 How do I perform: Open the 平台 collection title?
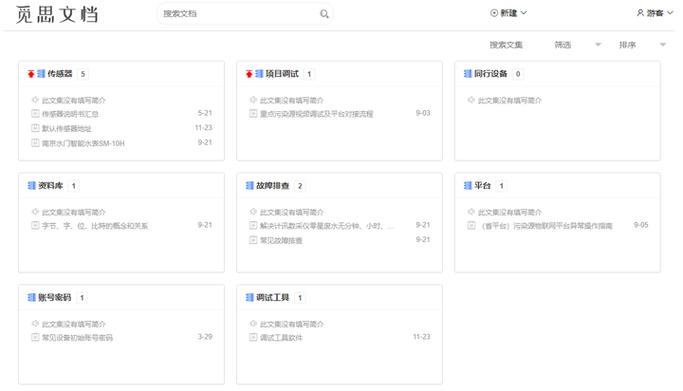pyautogui.click(x=483, y=186)
